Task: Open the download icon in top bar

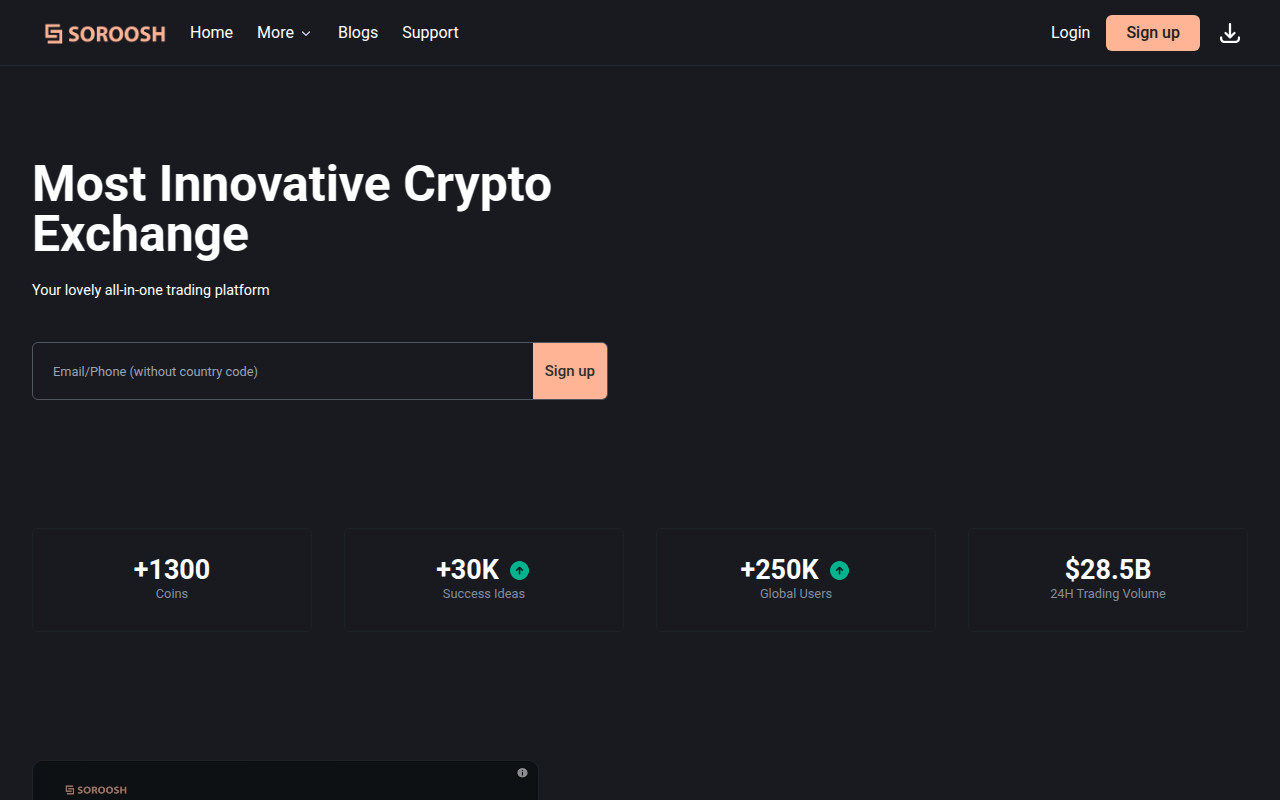Action: (1230, 33)
